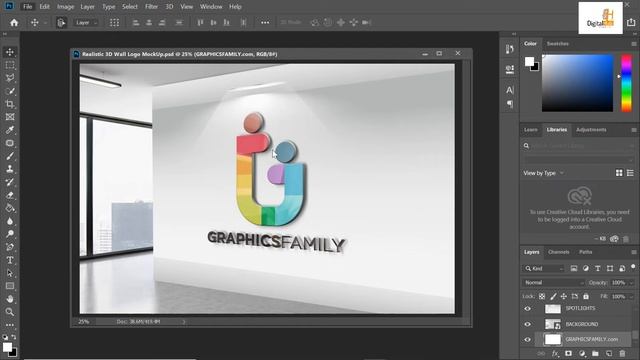Toggle lock image pixels brush icon
The width and height of the screenshot is (640, 360).
553,296
